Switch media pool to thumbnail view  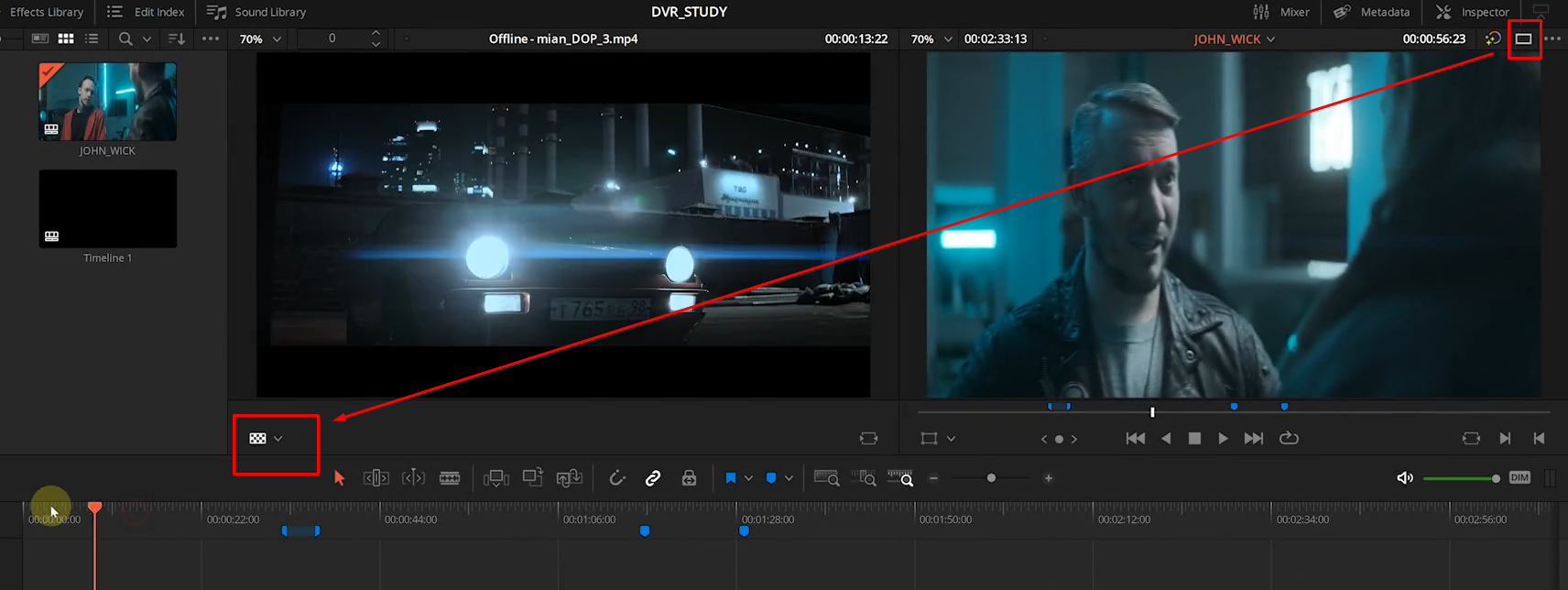pyautogui.click(x=66, y=38)
